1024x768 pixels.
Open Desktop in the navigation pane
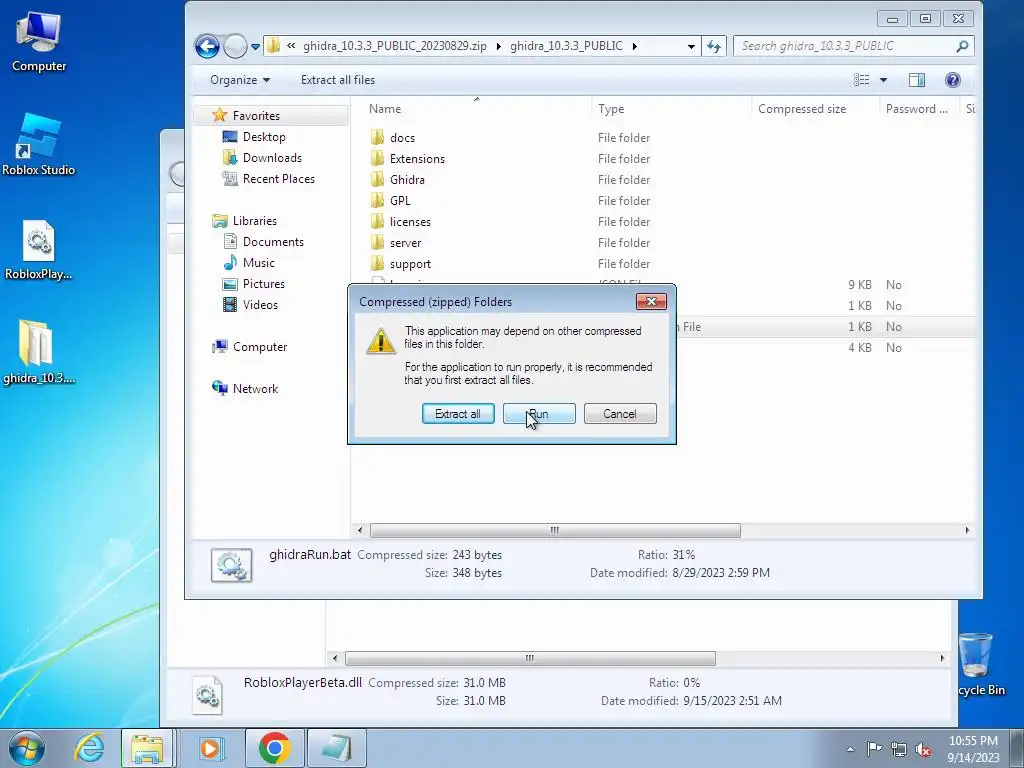click(264, 136)
